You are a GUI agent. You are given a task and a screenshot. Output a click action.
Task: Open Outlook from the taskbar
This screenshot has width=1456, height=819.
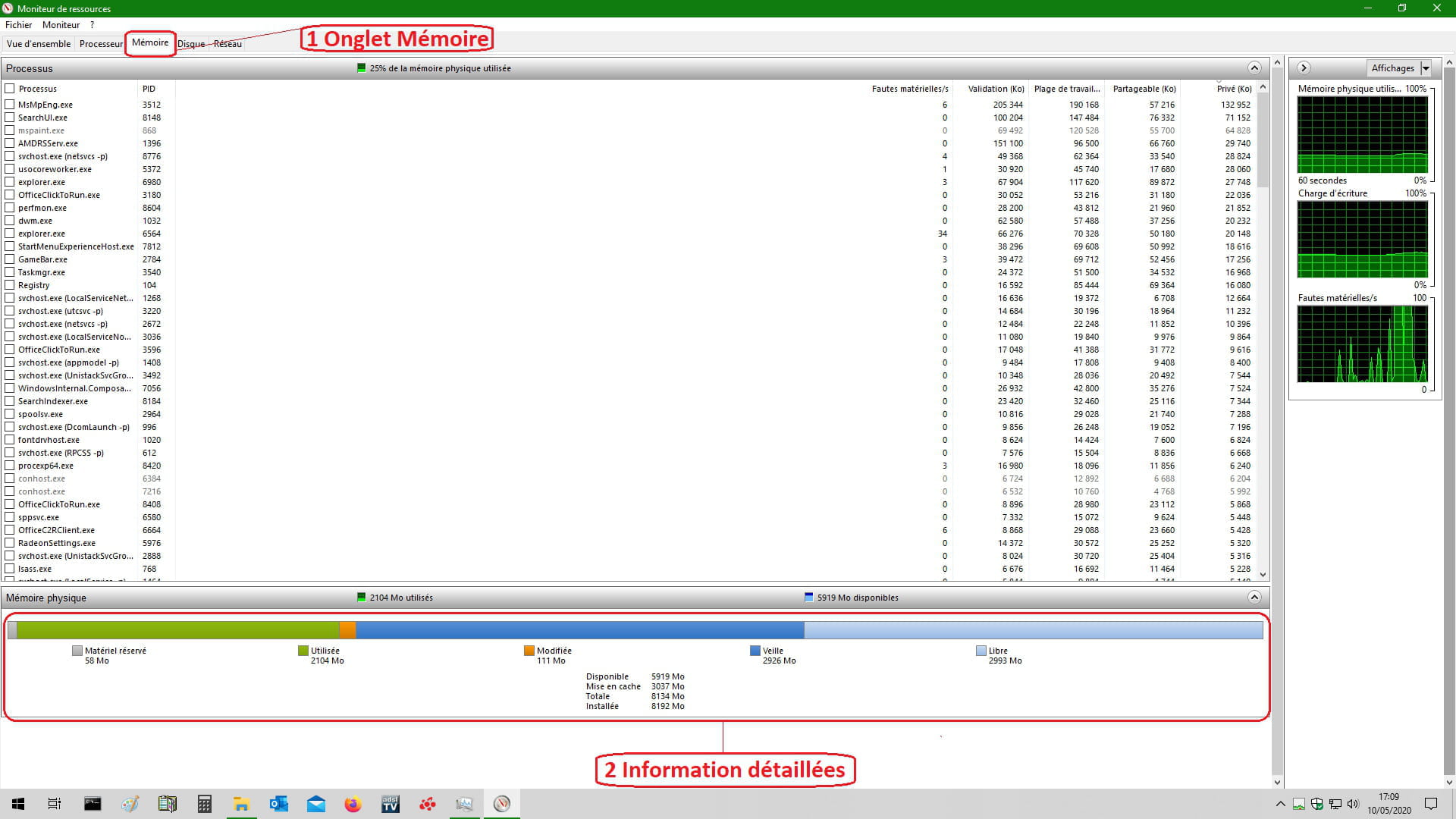coord(278,804)
